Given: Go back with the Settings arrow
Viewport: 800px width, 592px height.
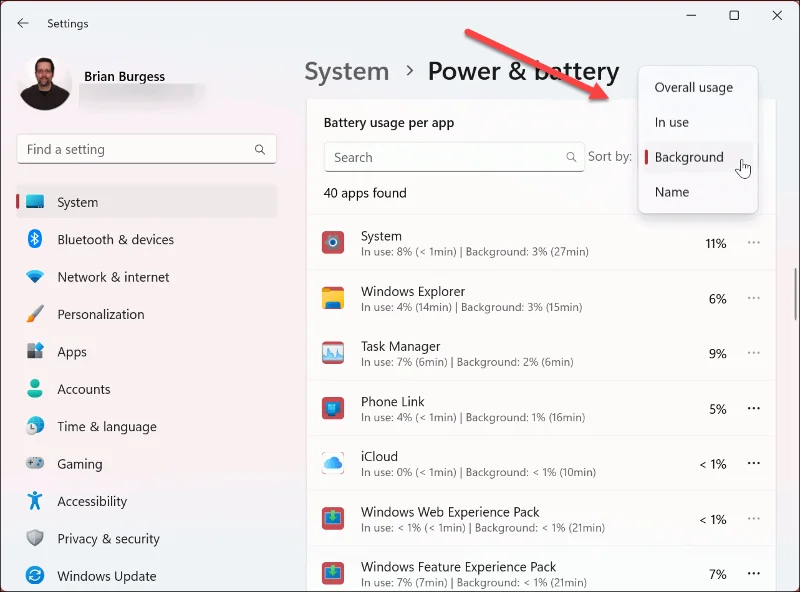Looking at the screenshot, I should click(x=23, y=23).
